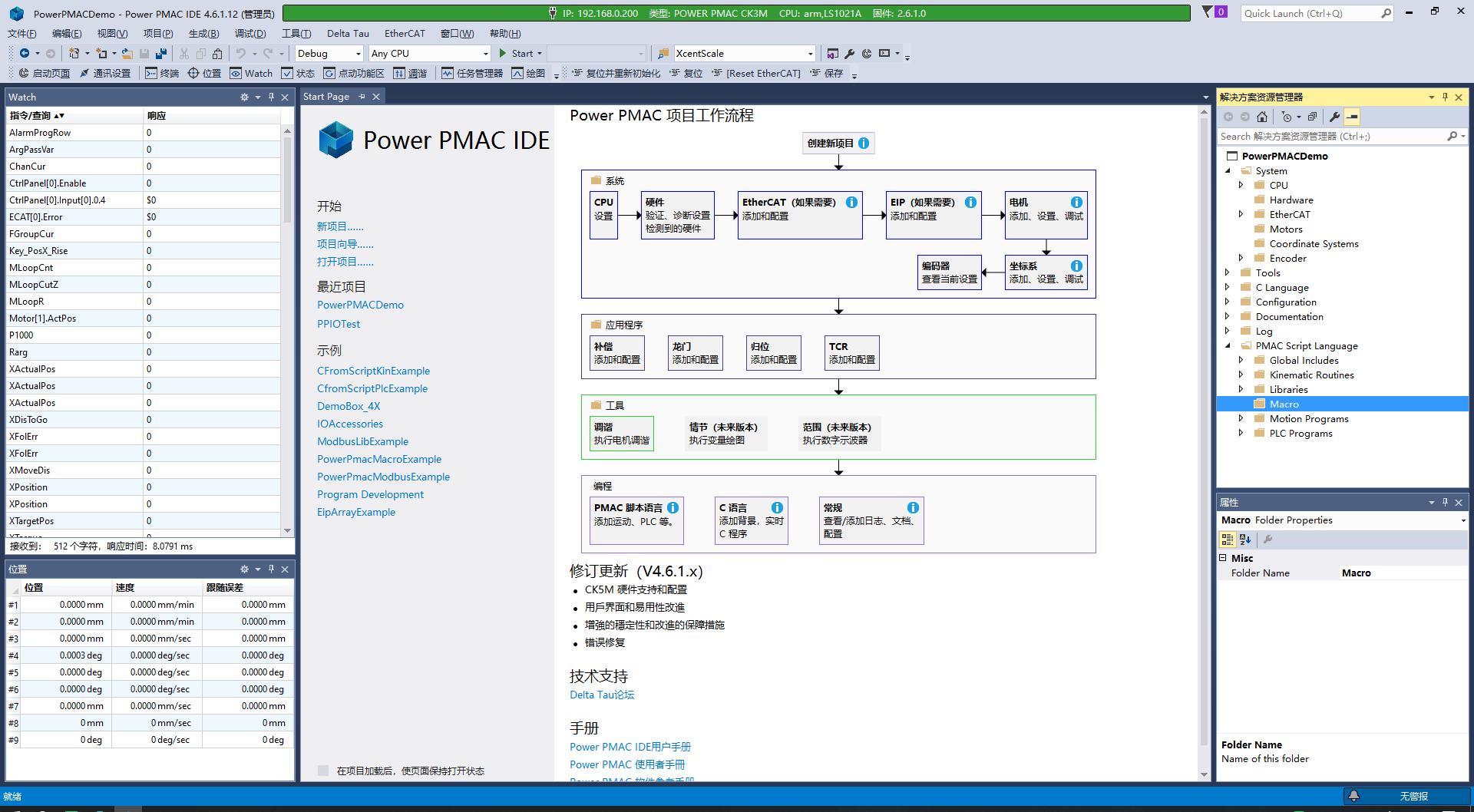Click the 保存 save command button

tap(827, 73)
